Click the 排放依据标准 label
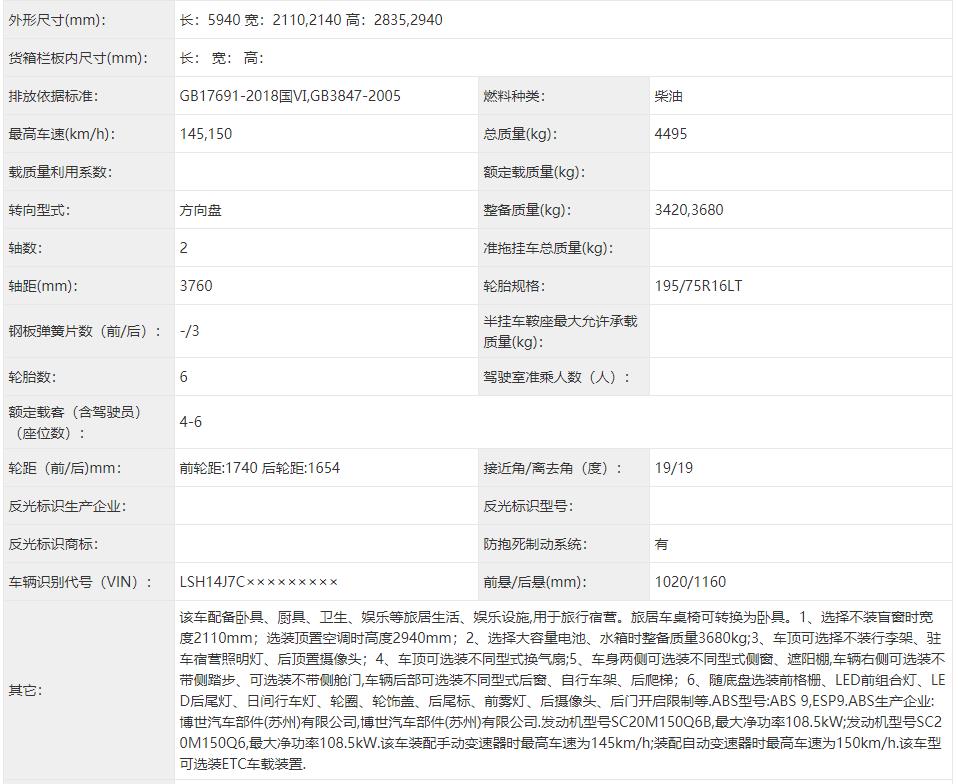This screenshot has height=784, width=958. coord(53,96)
